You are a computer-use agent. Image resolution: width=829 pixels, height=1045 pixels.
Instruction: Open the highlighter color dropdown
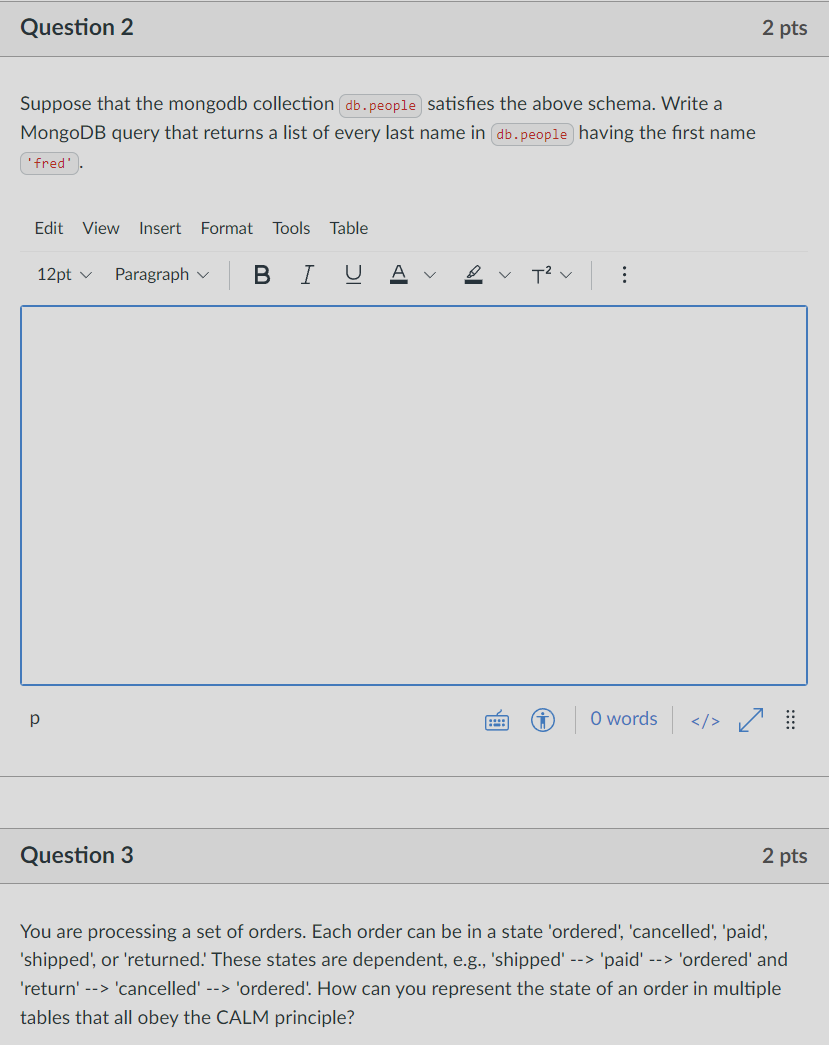pos(505,274)
